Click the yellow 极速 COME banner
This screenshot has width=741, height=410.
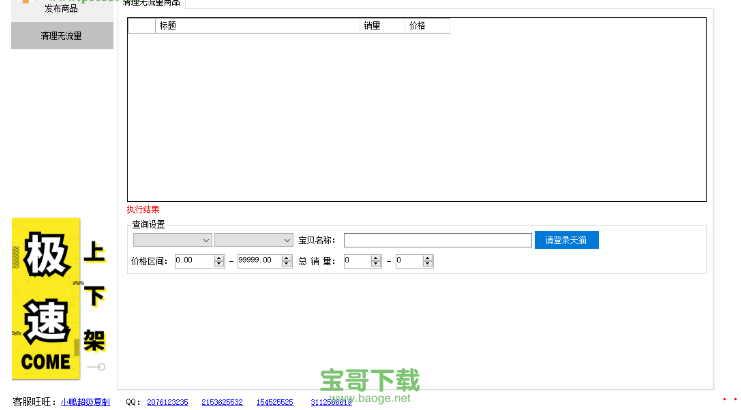pyautogui.click(x=46, y=299)
